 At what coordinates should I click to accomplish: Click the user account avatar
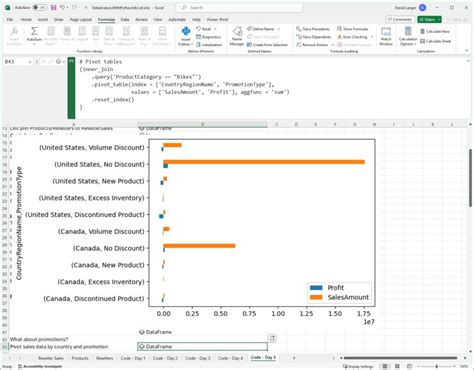(x=422, y=7)
